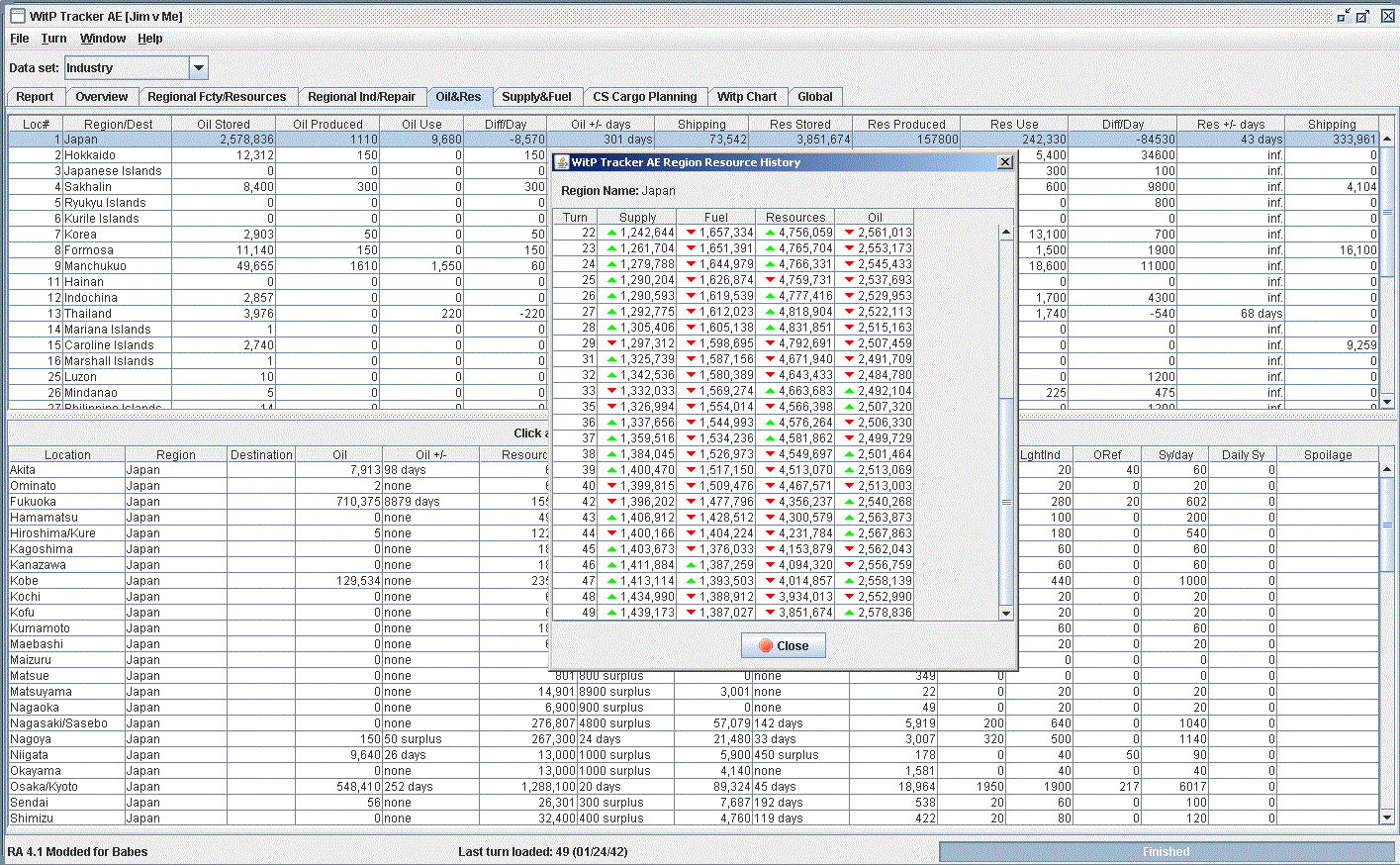The image size is (1400, 865).
Task: Click the Supply column header in the history dialog
Action: (637, 218)
